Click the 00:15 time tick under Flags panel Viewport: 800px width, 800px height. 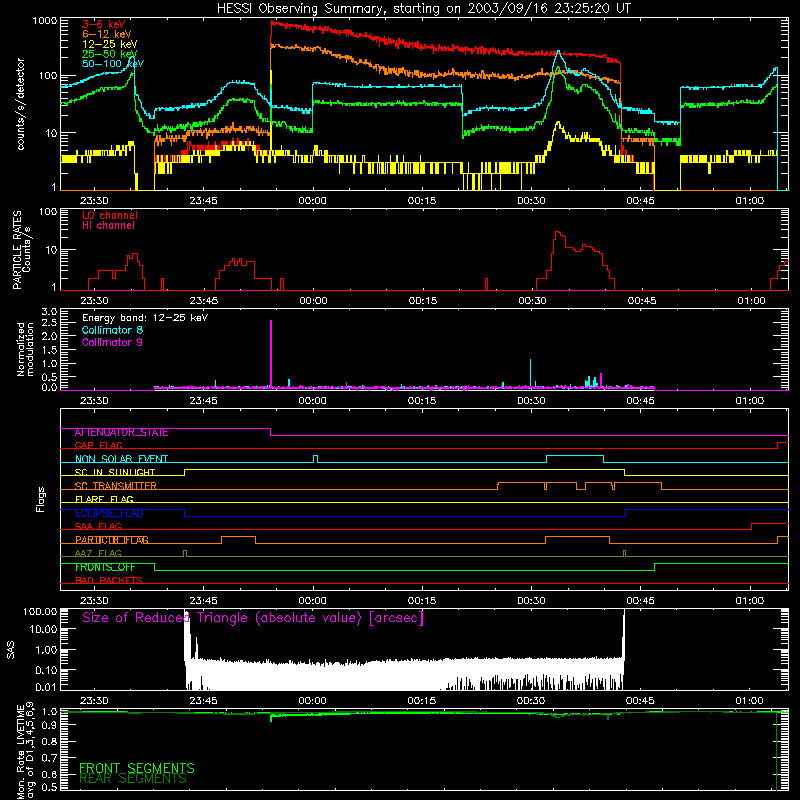(x=422, y=601)
